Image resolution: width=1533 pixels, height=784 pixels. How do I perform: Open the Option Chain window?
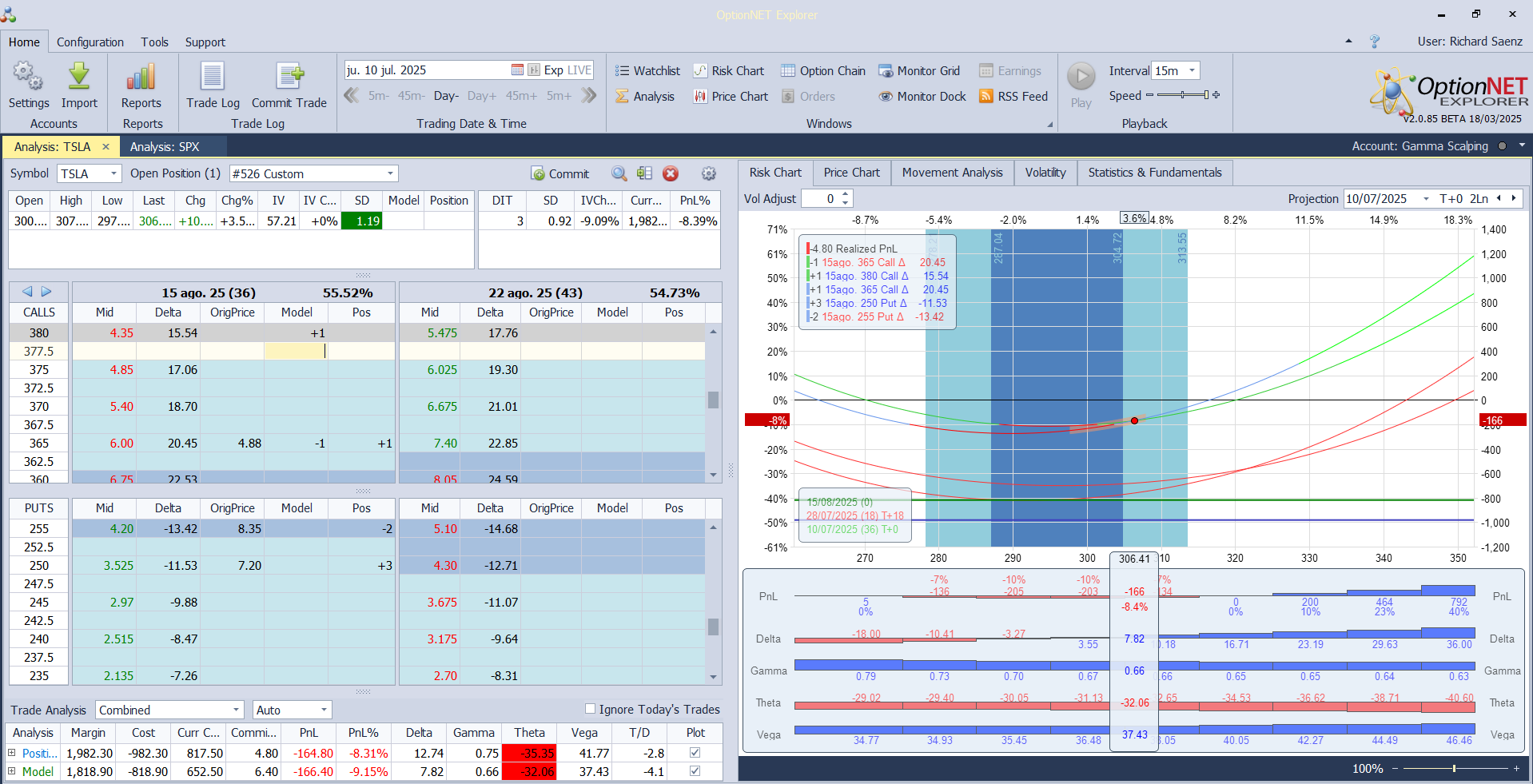[822, 71]
